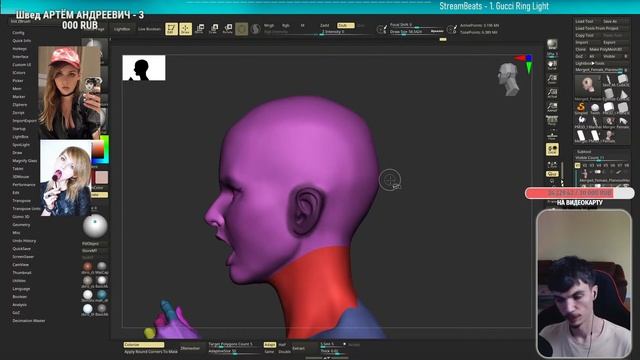Screen dimensions: 640x360
Task: Expand the Config section
Action: pyautogui.click(x=18, y=33)
